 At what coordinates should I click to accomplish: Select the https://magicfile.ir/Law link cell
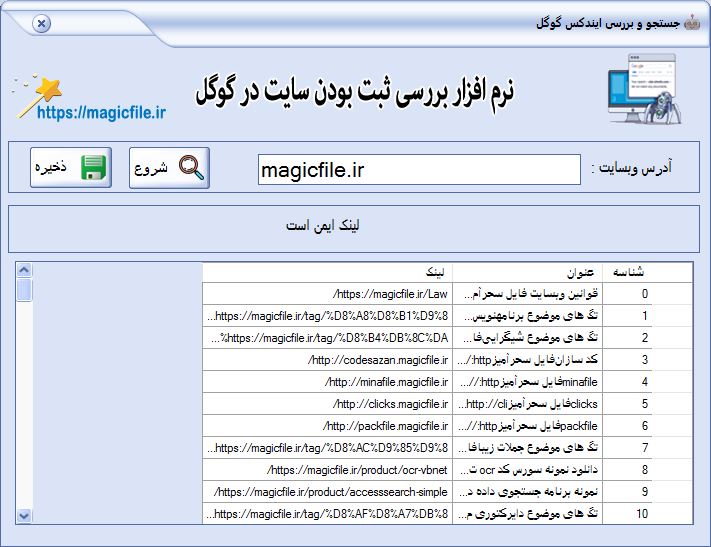pos(327,294)
